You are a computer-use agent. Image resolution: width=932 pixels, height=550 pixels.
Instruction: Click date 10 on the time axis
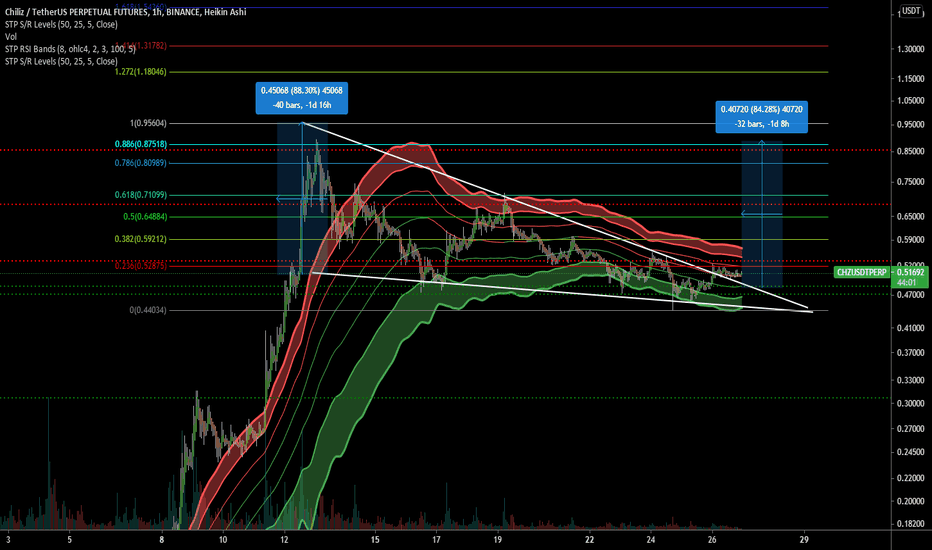pos(223,540)
